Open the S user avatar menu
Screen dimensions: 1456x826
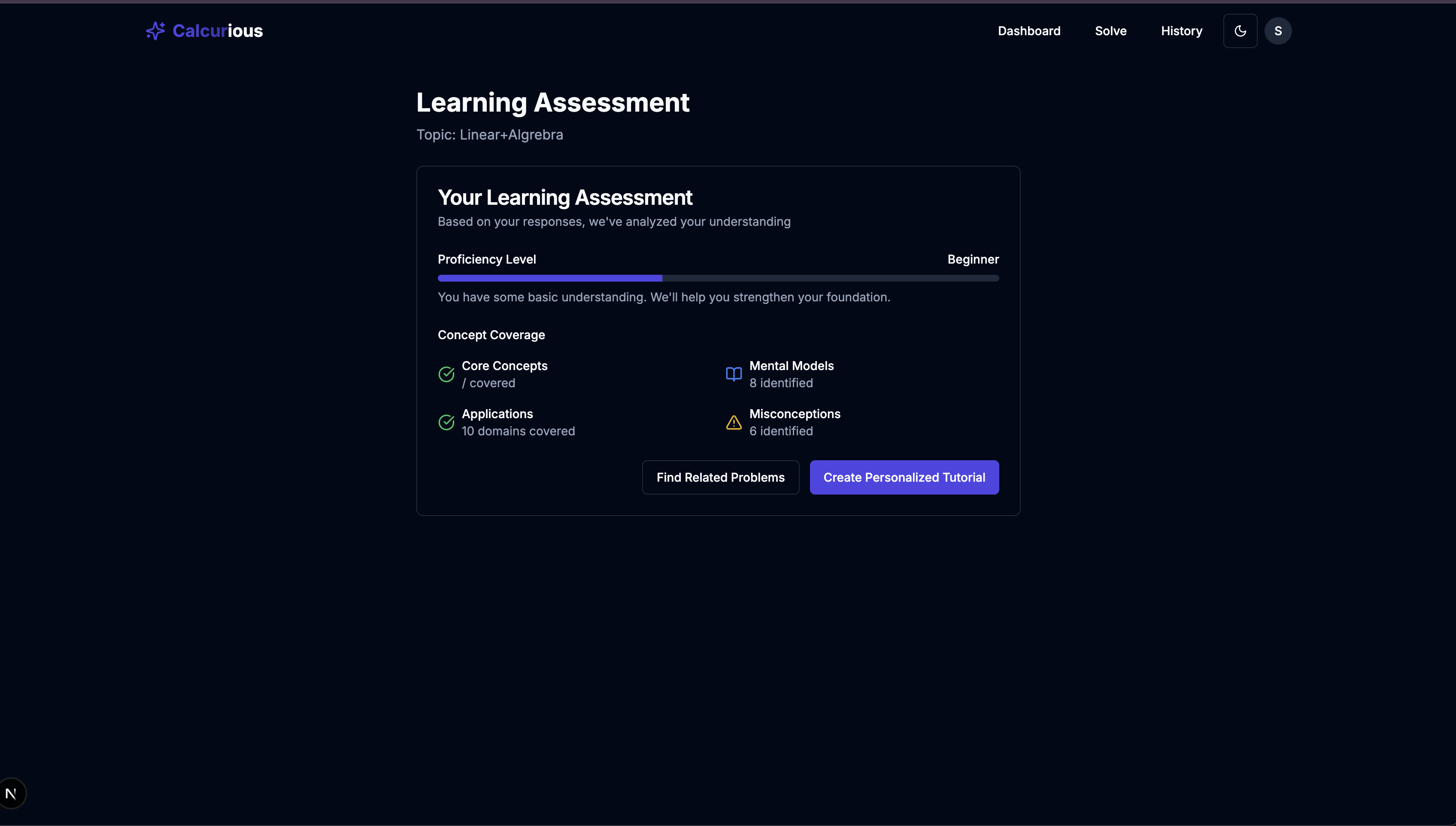pyautogui.click(x=1277, y=30)
